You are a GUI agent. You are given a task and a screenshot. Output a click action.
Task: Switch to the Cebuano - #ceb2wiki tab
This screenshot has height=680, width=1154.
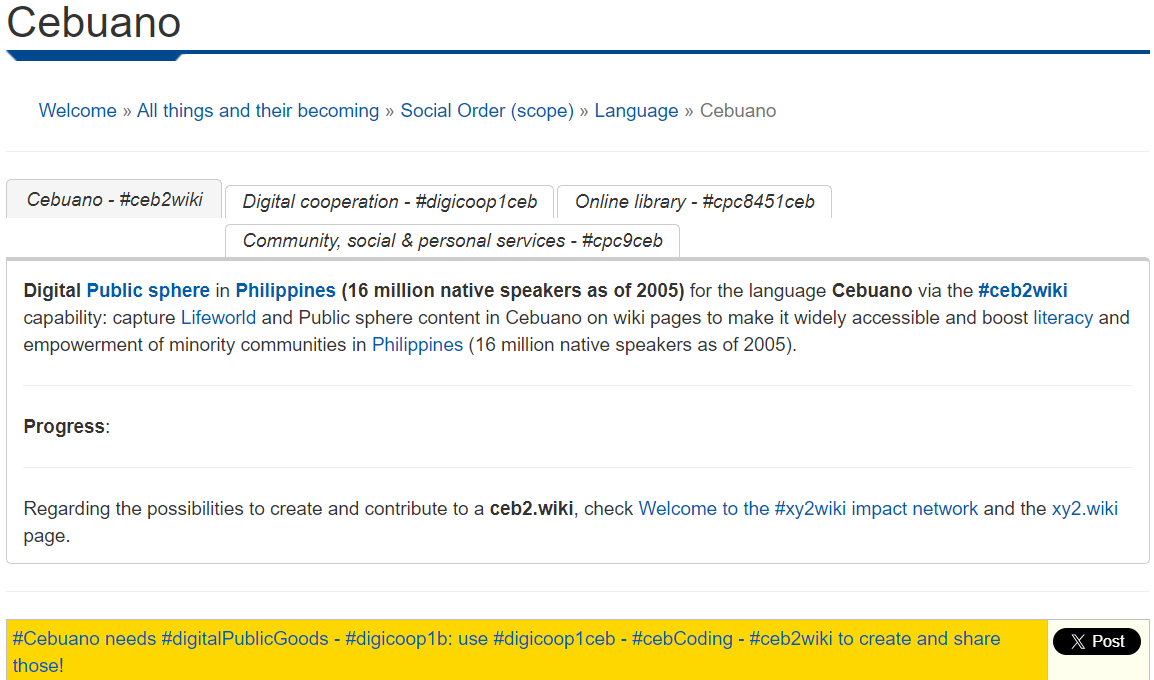coord(113,198)
